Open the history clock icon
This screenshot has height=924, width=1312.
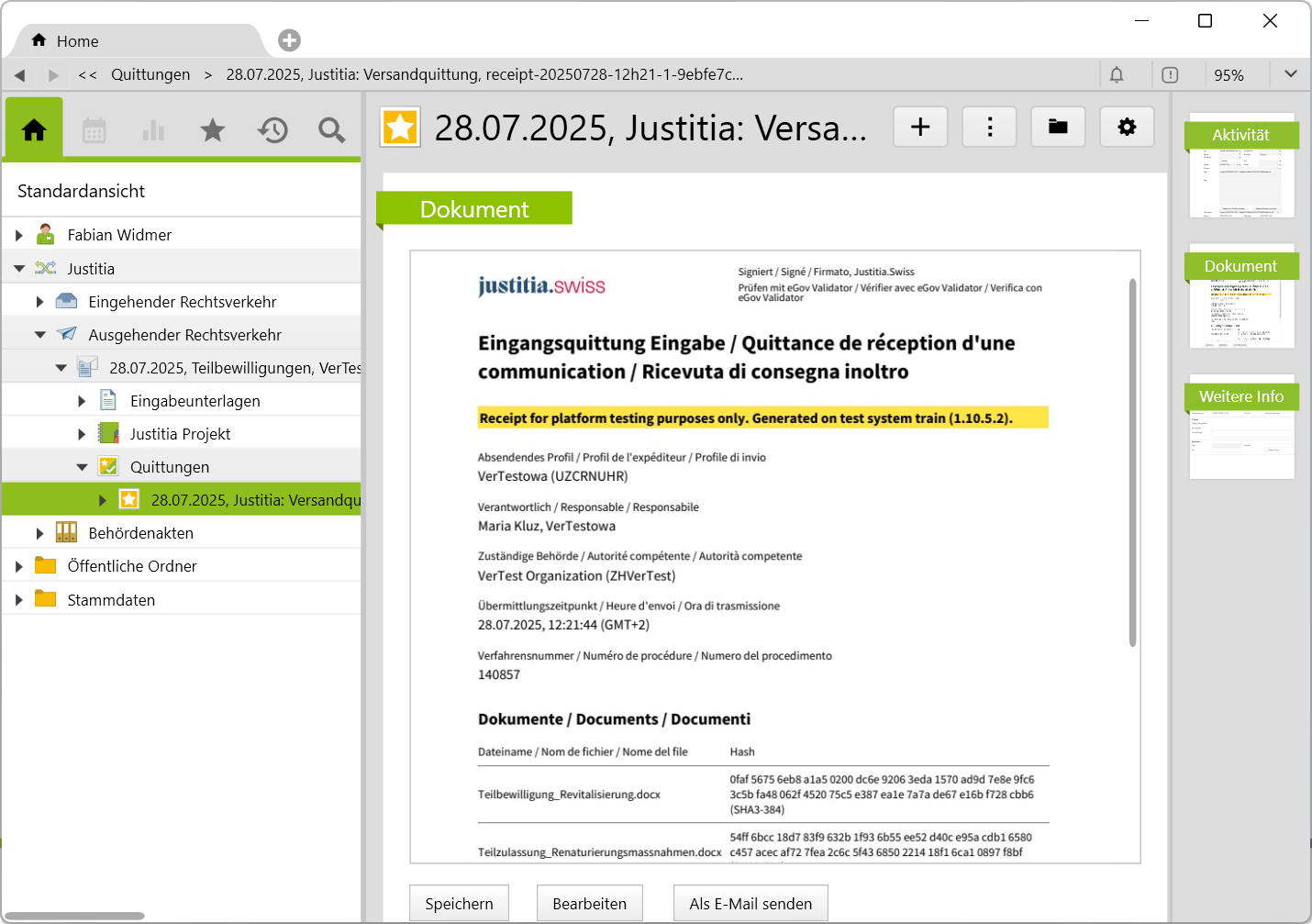(x=272, y=130)
